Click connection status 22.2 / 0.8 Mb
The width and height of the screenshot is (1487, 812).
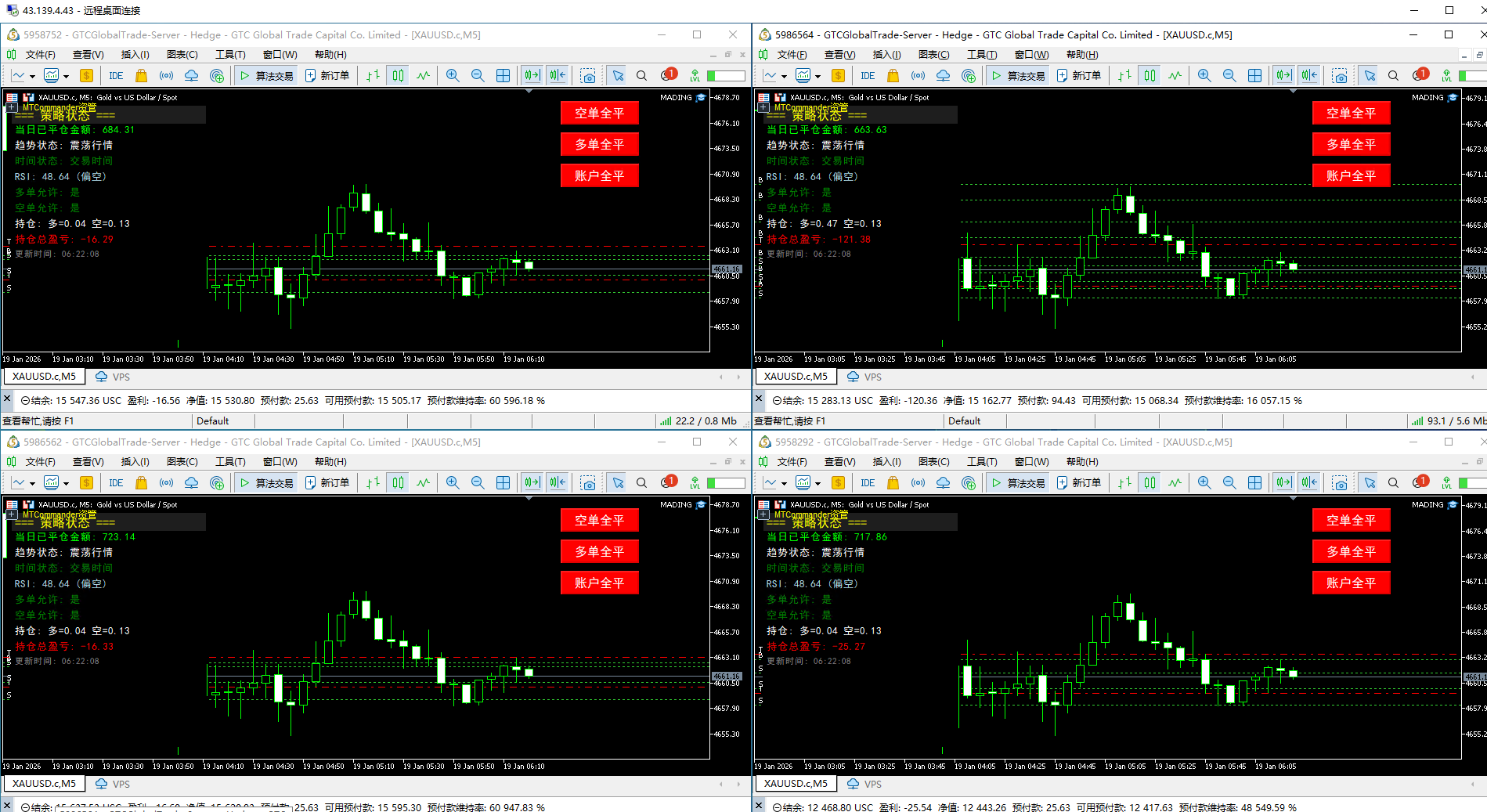pos(698,421)
